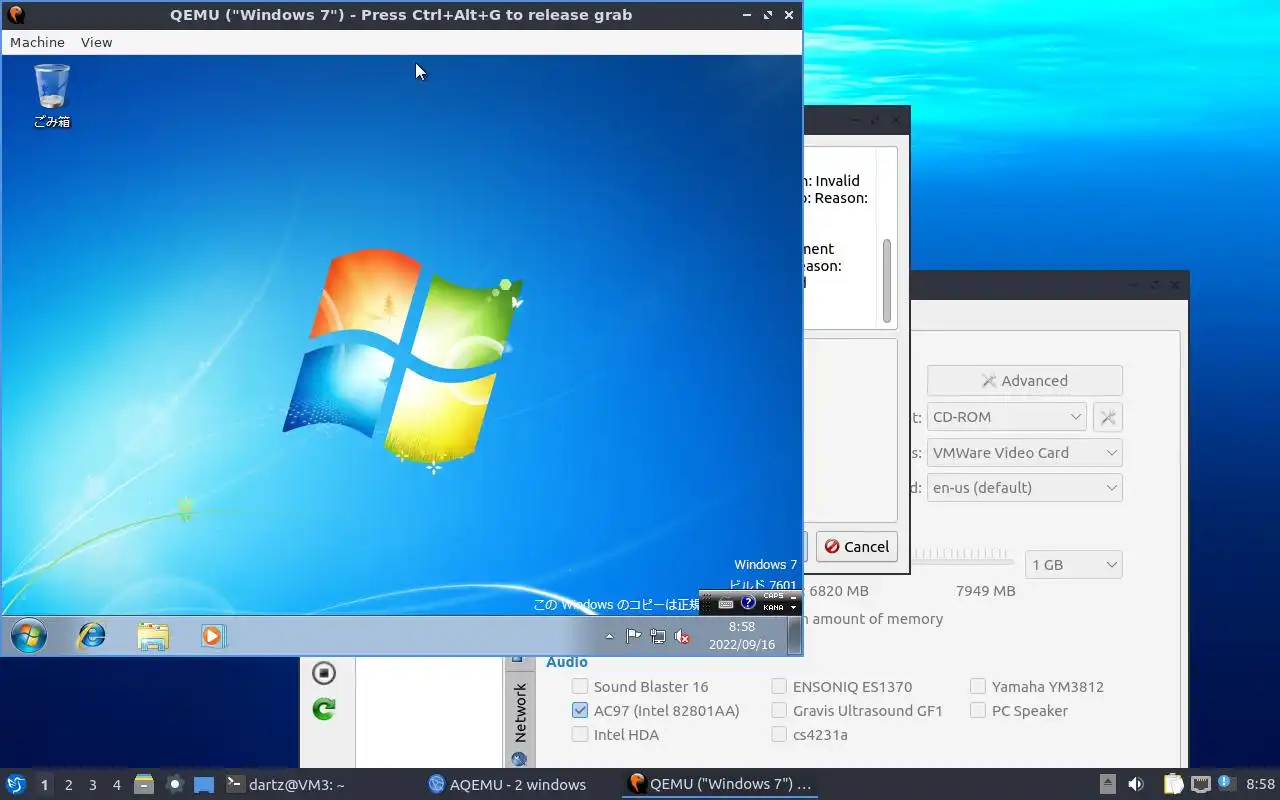
Task: Click the IME keyboard pad icon
Action: 726,603
